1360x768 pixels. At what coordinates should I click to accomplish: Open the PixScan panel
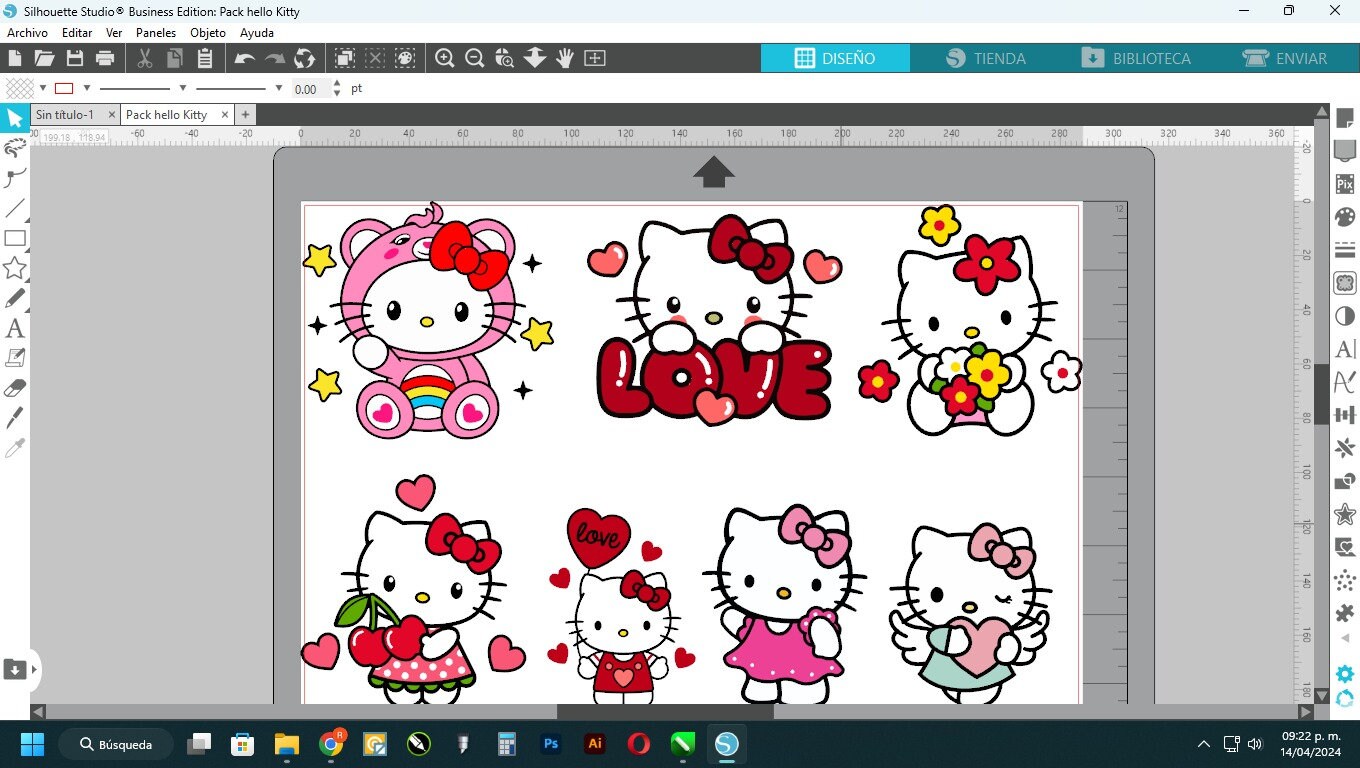click(1345, 186)
